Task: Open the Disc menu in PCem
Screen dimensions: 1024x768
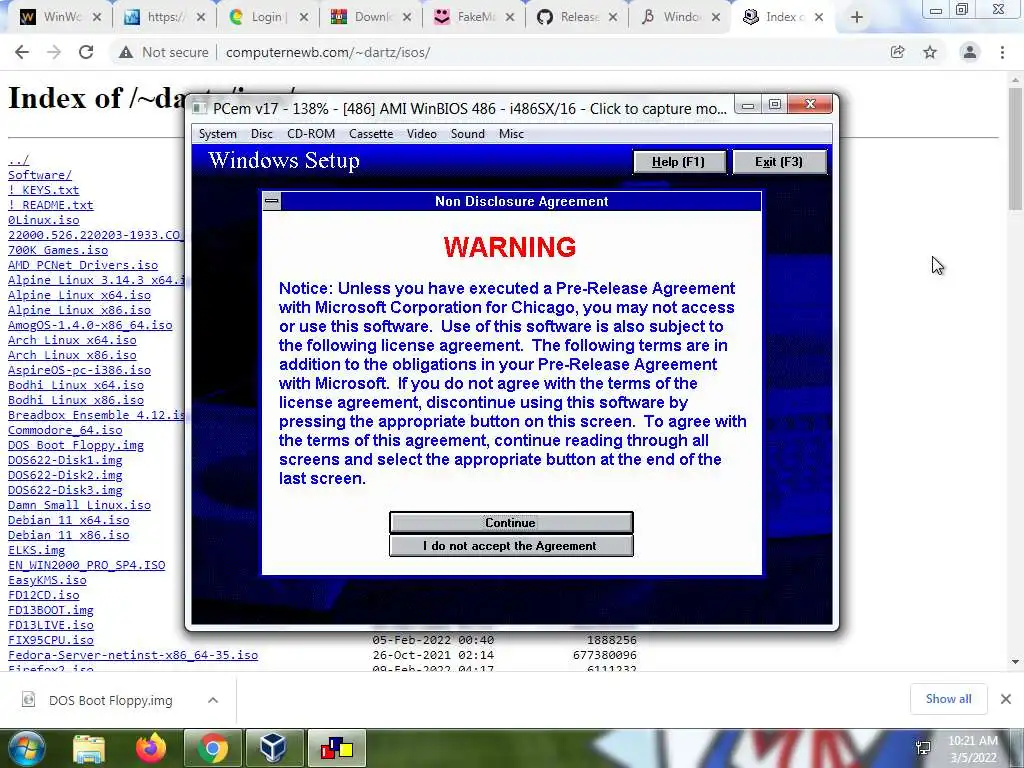Action: (x=262, y=134)
